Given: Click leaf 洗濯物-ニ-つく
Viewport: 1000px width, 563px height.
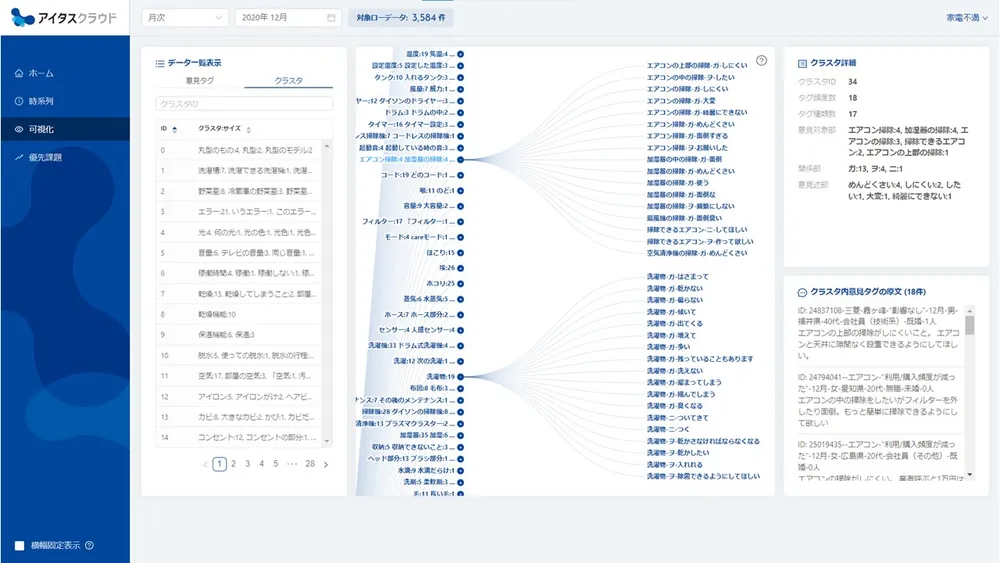Looking at the screenshot, I should click(668, 430).
